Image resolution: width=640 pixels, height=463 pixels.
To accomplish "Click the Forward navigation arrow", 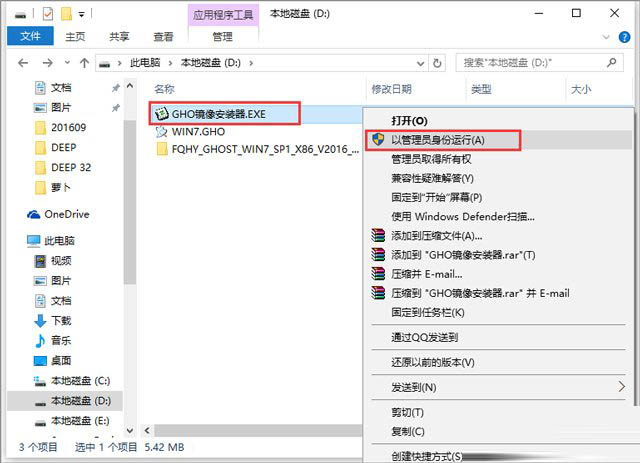I will pyautogui.click(x=47, y=63).
